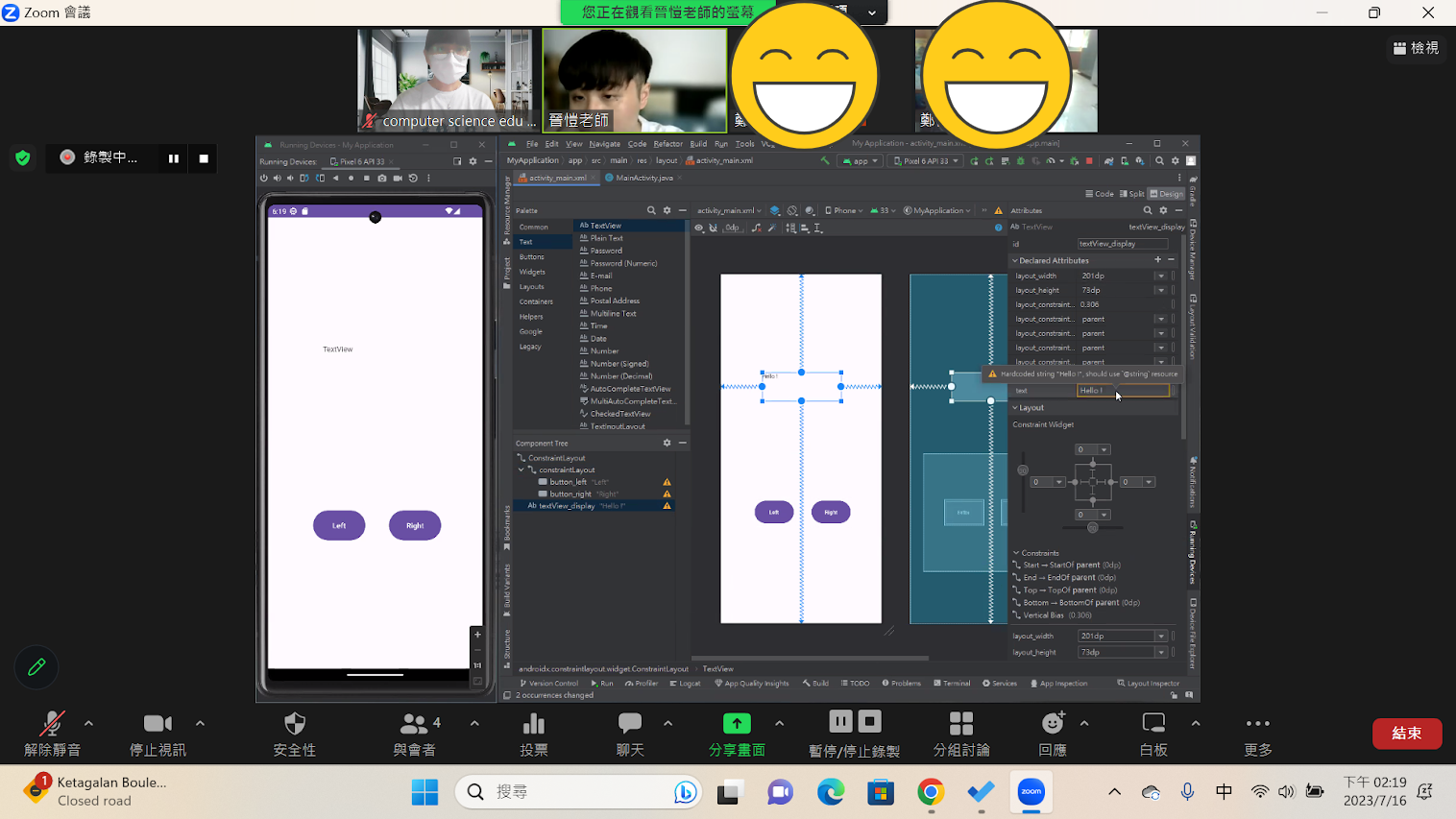Screen dimensions: 1456x819
Task: Expand audio options arrow beside microphone
Action: point(88,723)
